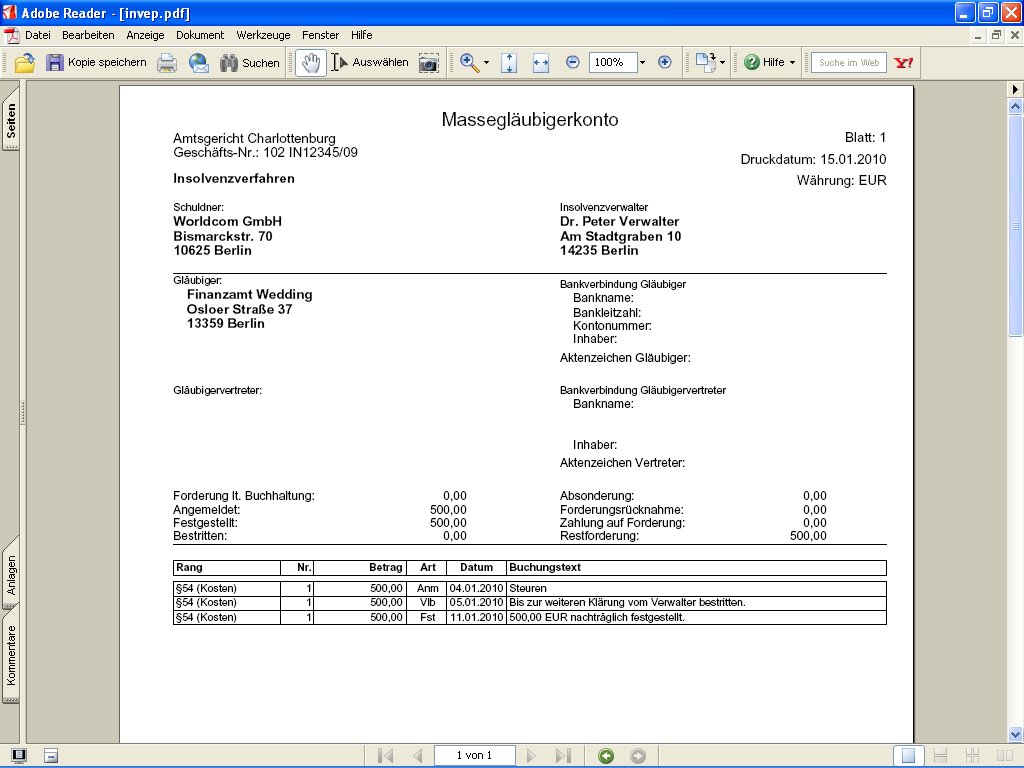This screenshot has height=768, width=1024.
Task: Click the right pane expand arrow
Action: pyautogui.click(x=1016, y=89)
